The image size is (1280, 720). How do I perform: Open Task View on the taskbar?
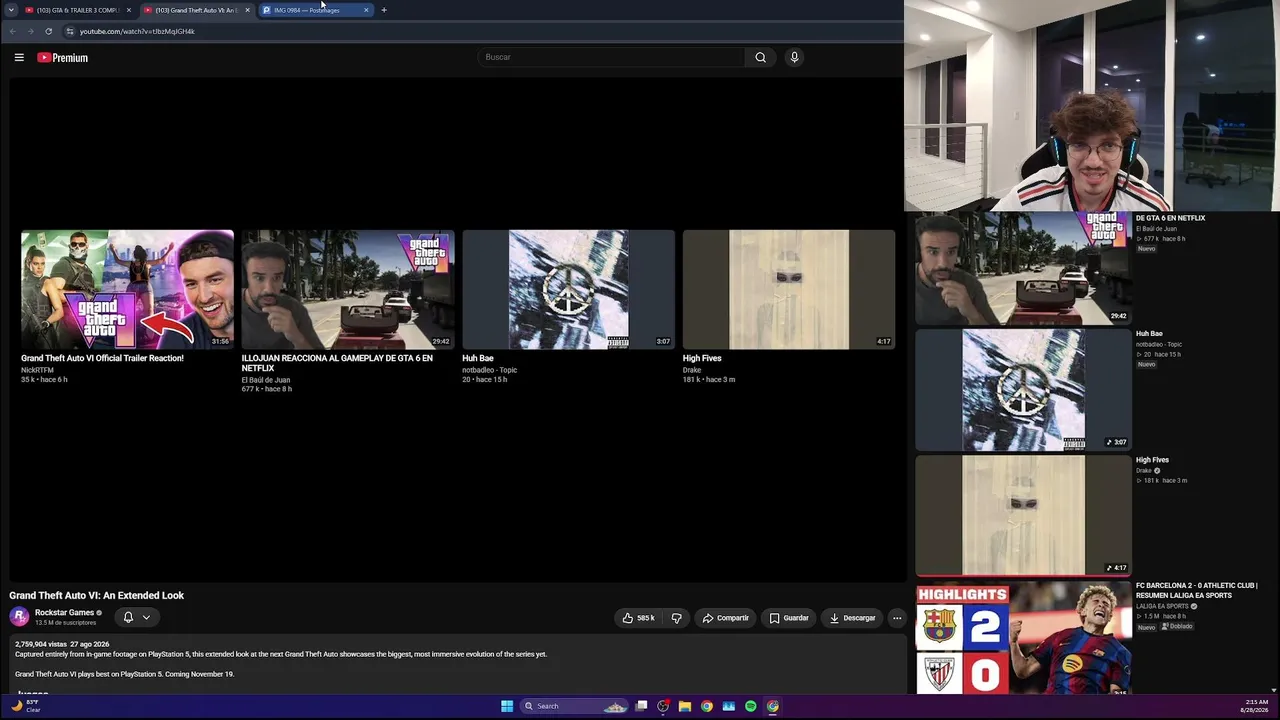click(x=641, y=706)
